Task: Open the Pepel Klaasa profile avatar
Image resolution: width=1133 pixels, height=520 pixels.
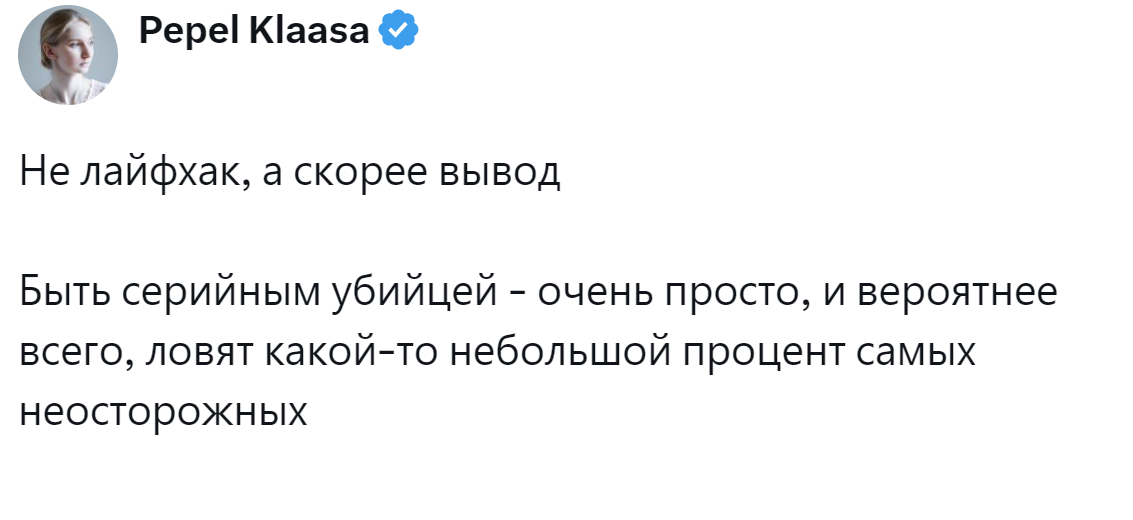Action: coord(69,55)
